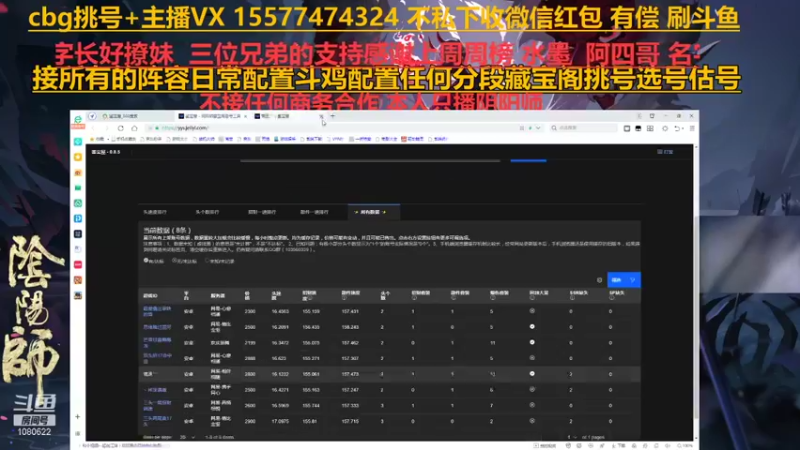Viewport: 800px width, 450px height.
Task: Click the browser forward arrow
Action: tap(107, 128)
